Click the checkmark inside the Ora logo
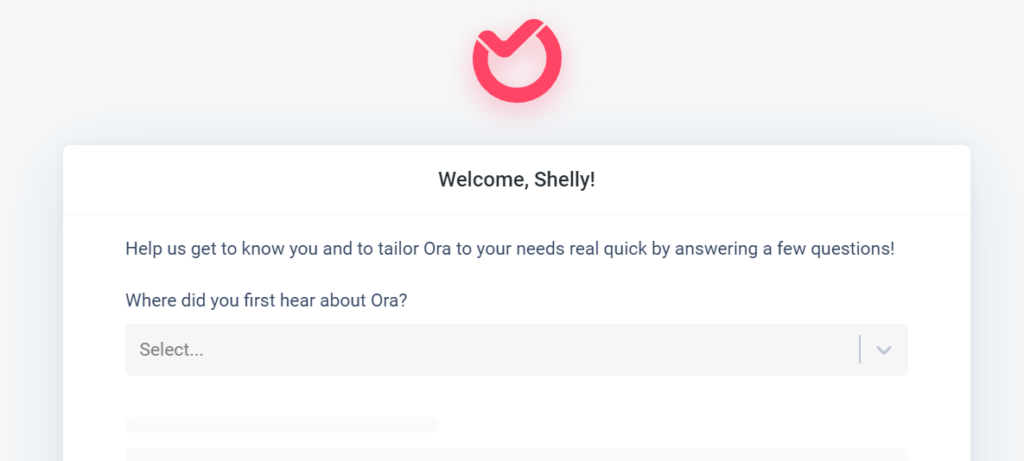Screen dimensions: 1024x461 (x=511, y=39)
